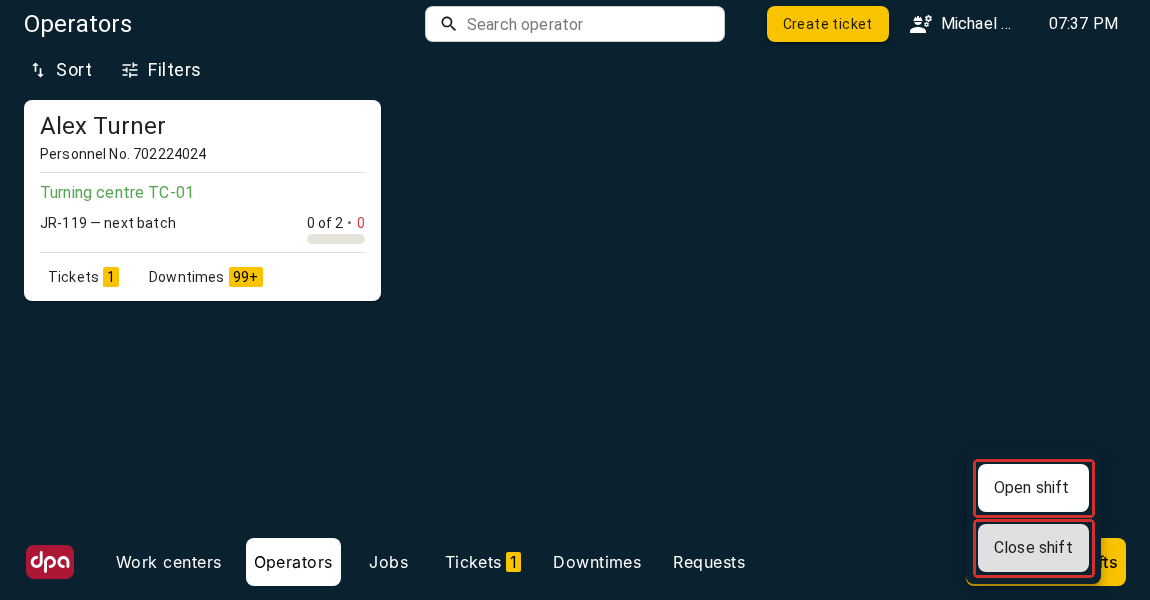Image resolution: width=1150 pixels, height=600 pixels.
Task: Click the 99+ downtimes badge
Action: [246, 277]
